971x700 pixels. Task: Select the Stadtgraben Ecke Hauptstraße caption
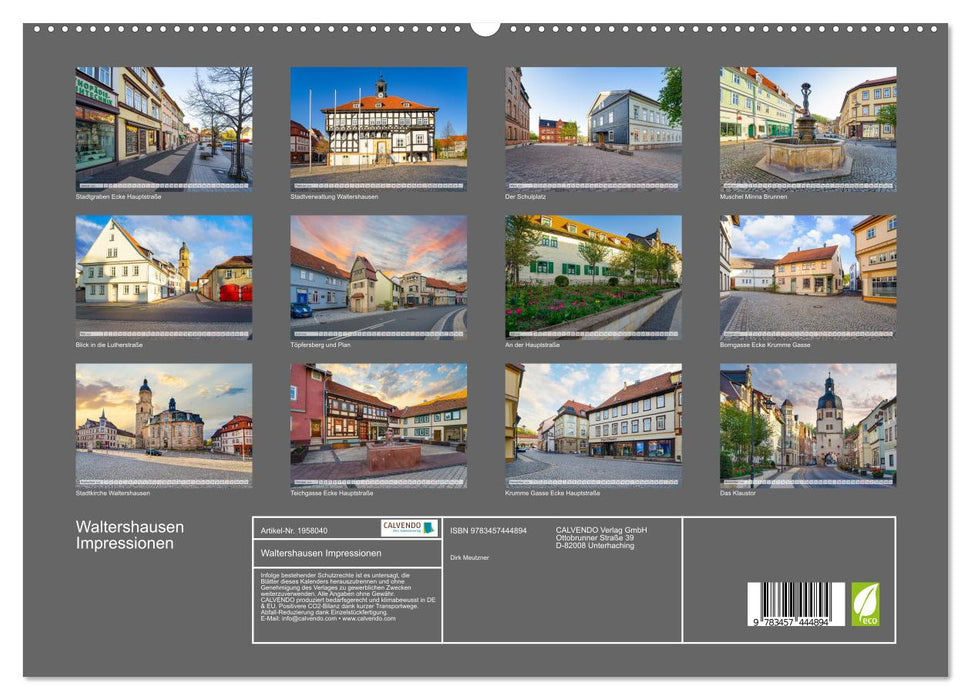point(118,197)
